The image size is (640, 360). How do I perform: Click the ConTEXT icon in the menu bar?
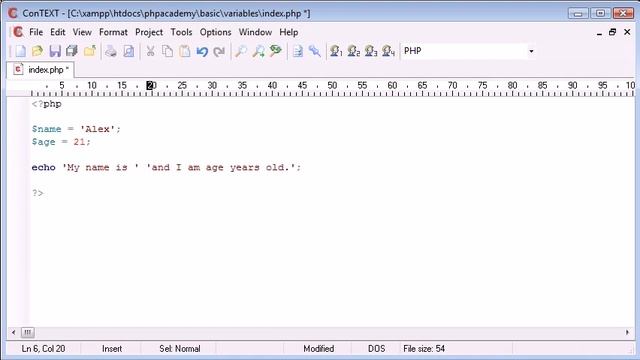pos(18,32)
